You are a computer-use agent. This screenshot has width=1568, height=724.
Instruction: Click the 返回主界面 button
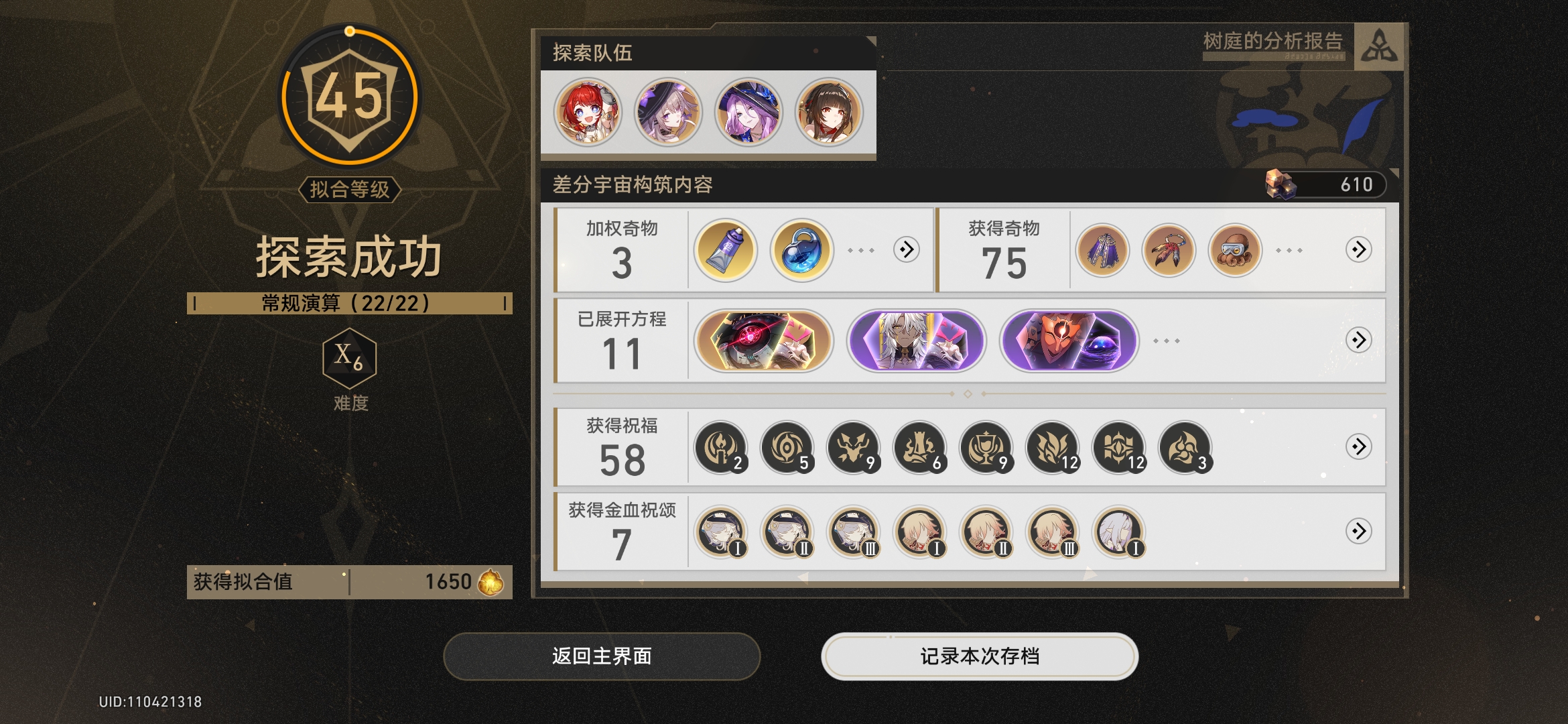click(602, 656)
